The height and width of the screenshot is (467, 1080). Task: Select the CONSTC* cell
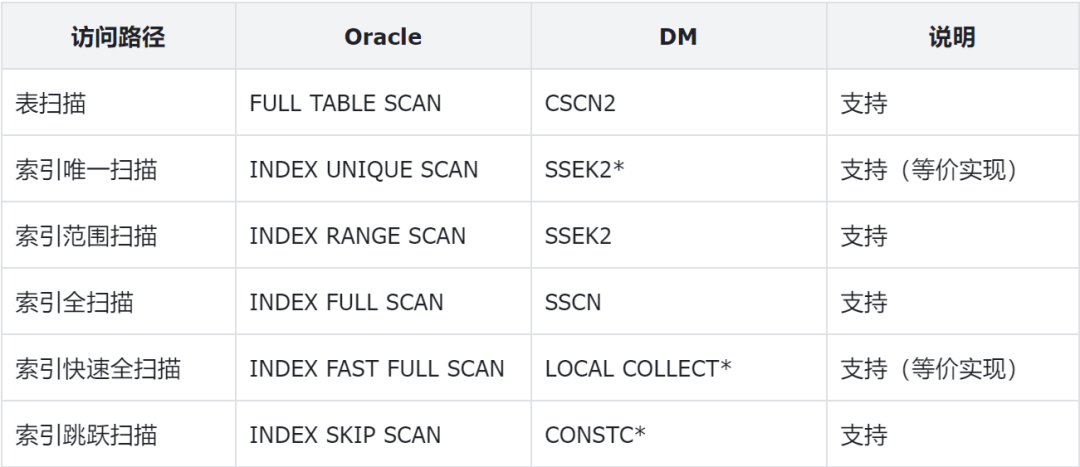coord(595,435)
